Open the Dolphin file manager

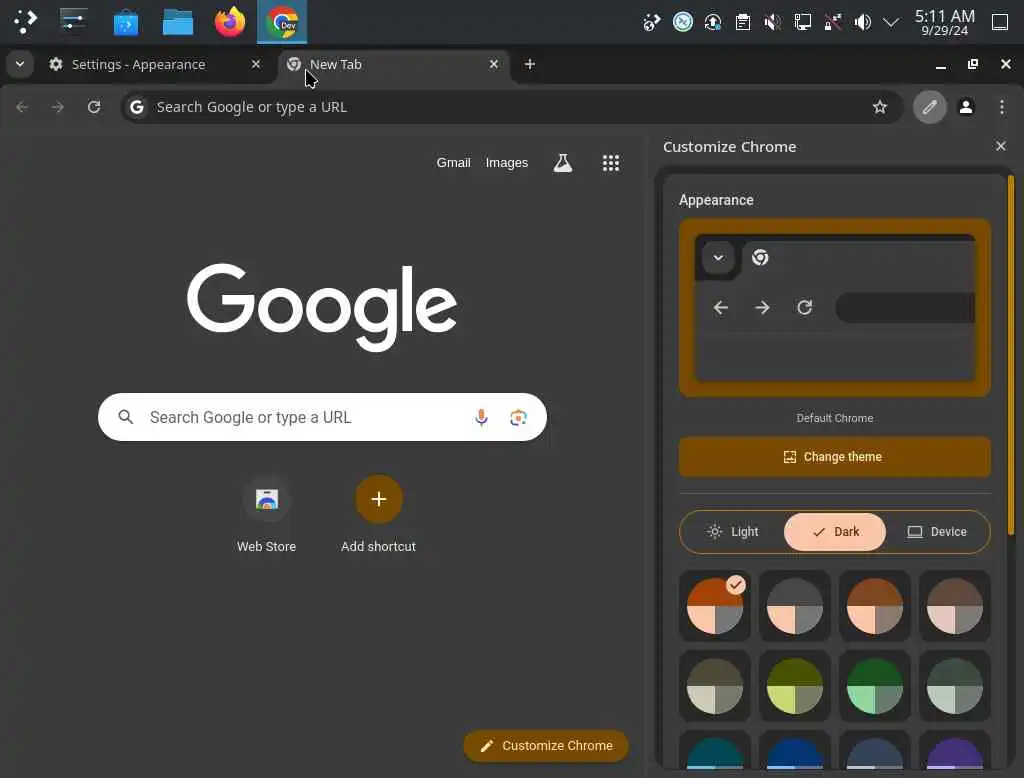178,22
